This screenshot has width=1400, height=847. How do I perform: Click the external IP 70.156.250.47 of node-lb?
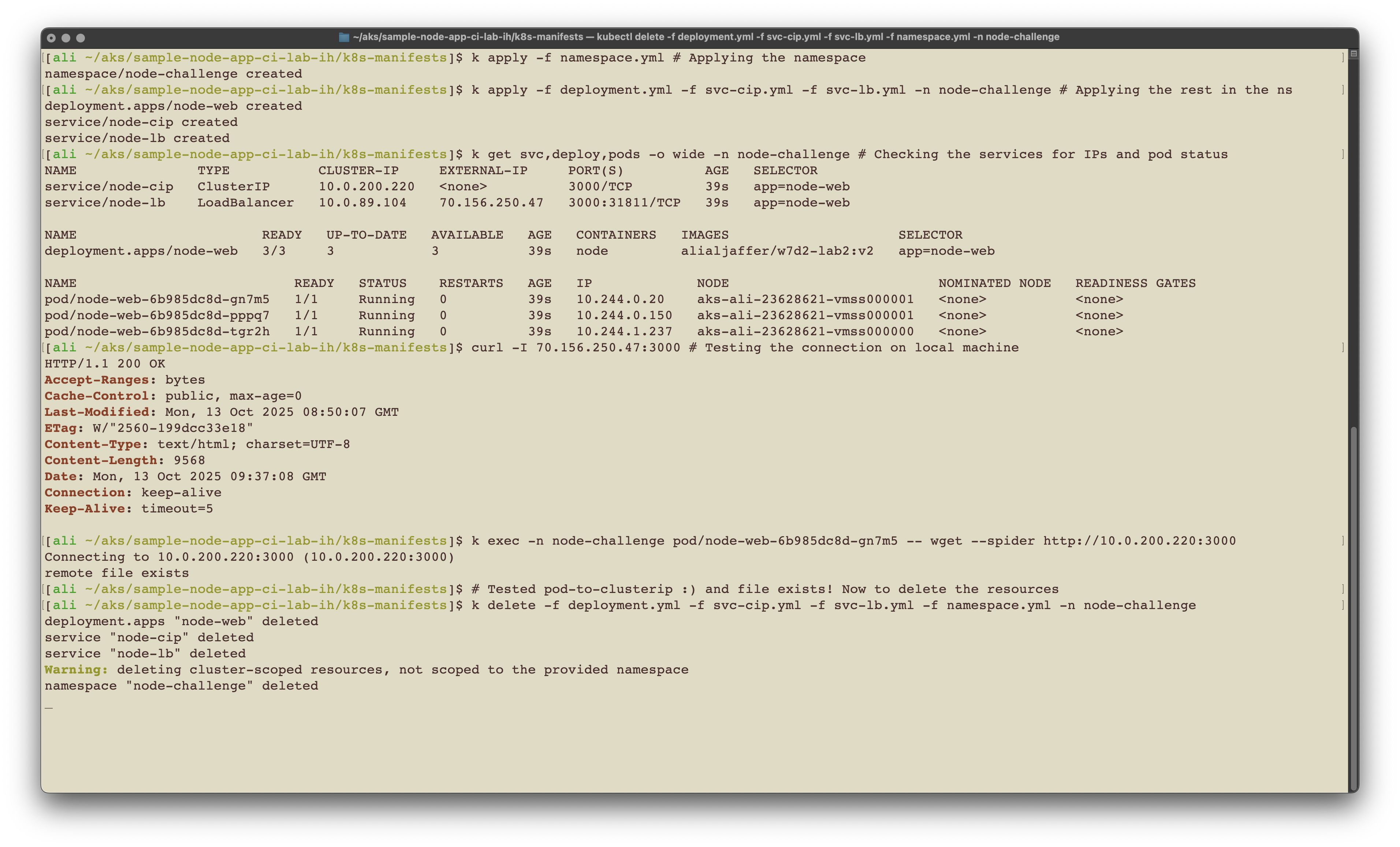[x=491, y=203]
